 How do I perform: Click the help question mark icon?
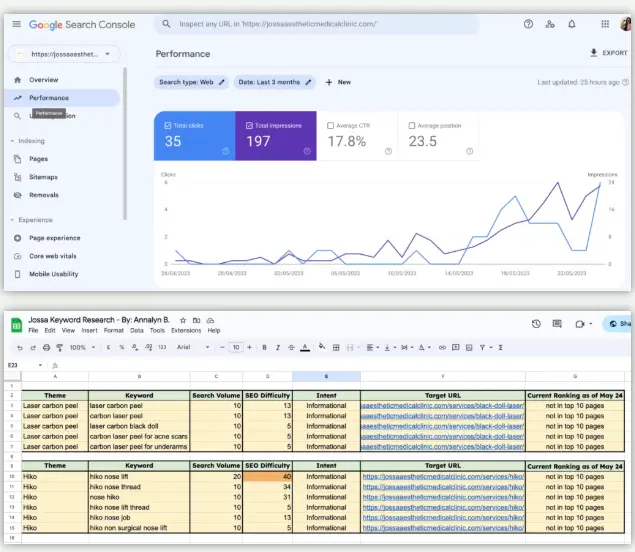(528, 24)
